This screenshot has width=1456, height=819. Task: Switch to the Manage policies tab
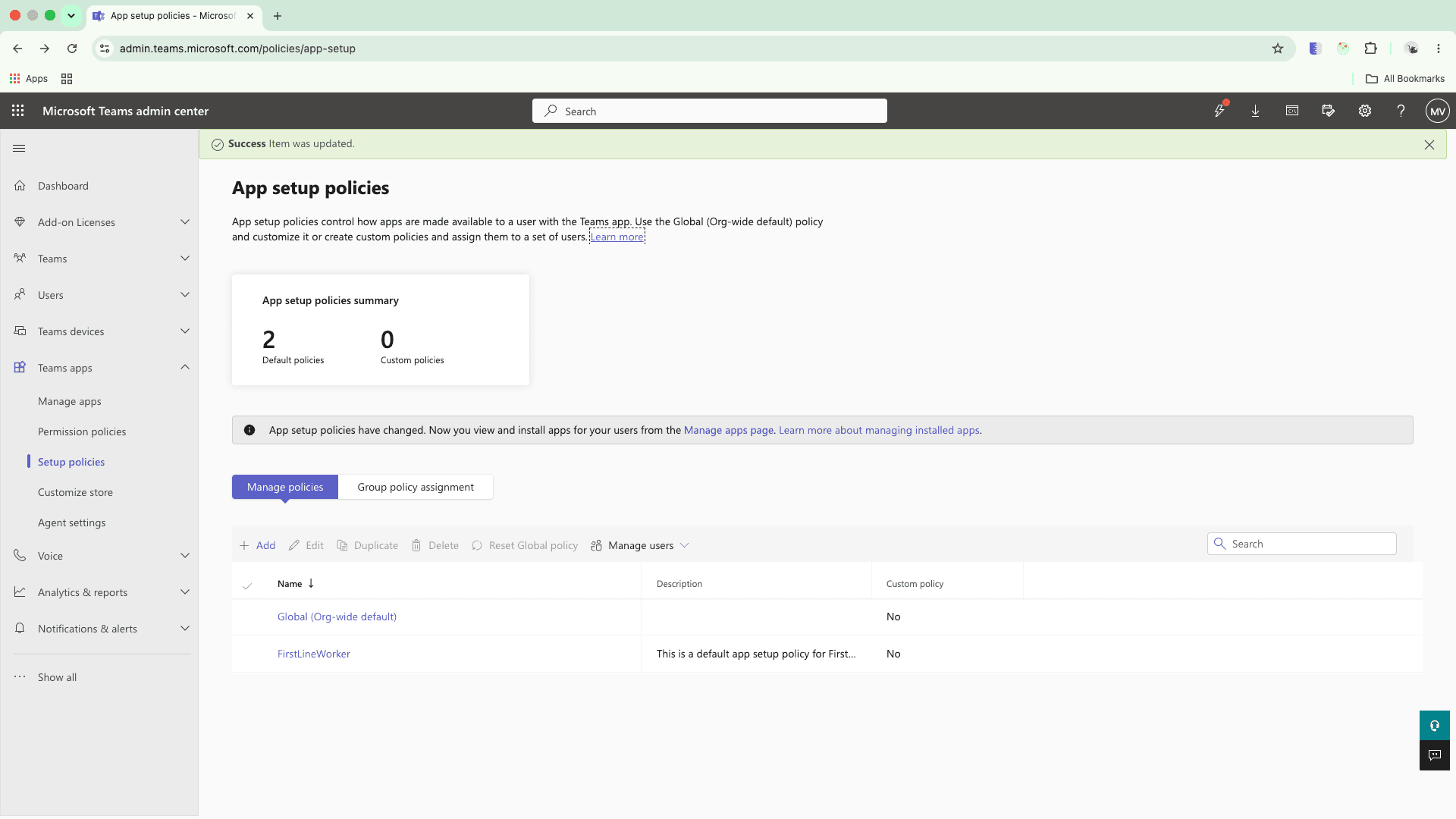[285, 487]
